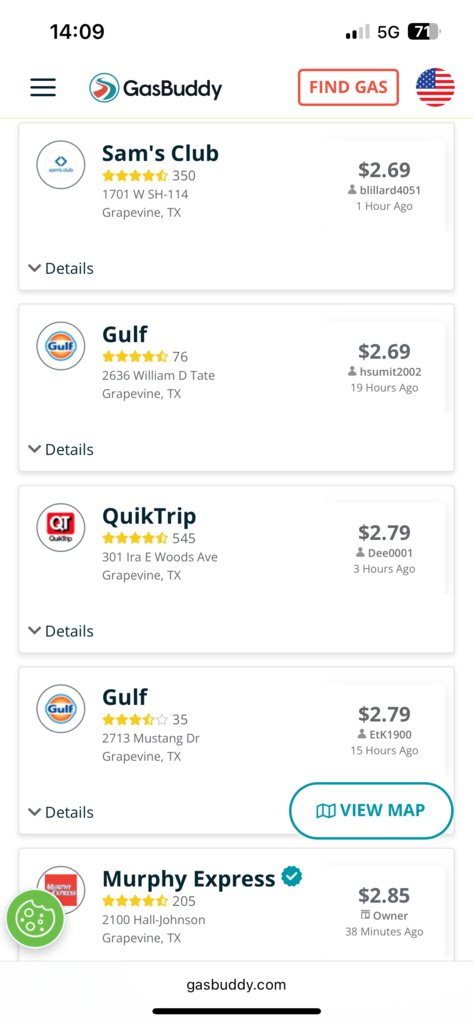Image resolution: width=473 pixels, height=1024 pixels.
Task: Tap the Gulf logo for Mustang Dr
Action: point(61,709)
